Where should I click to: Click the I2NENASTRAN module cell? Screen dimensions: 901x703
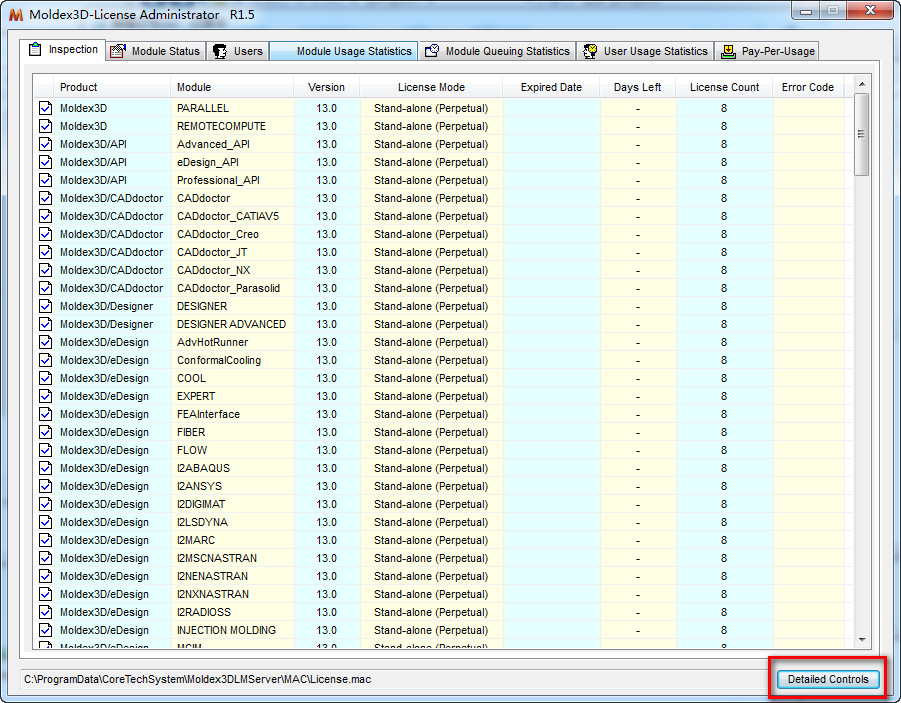[x=232, y=576]
